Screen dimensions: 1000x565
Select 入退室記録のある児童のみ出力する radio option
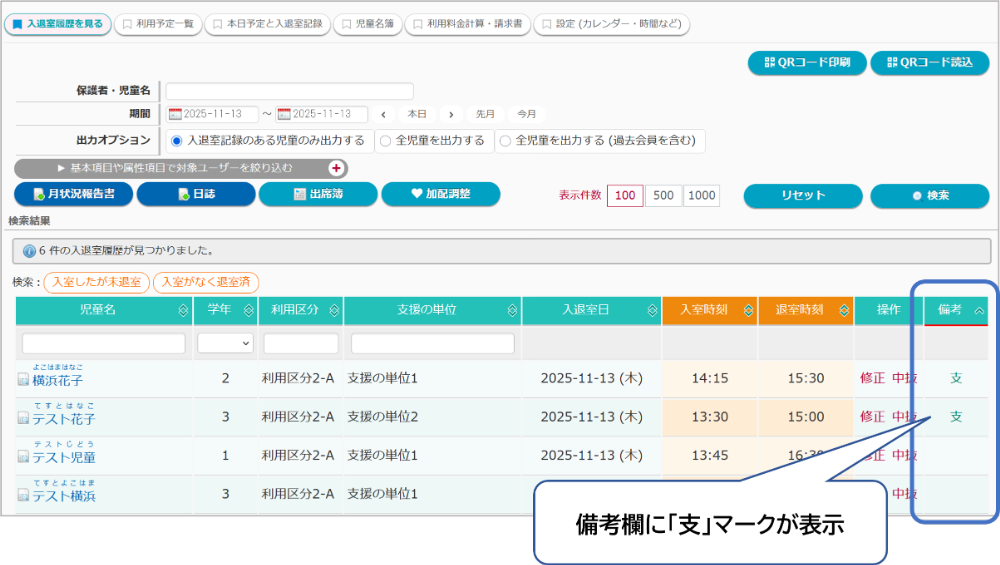pos(176,141)
